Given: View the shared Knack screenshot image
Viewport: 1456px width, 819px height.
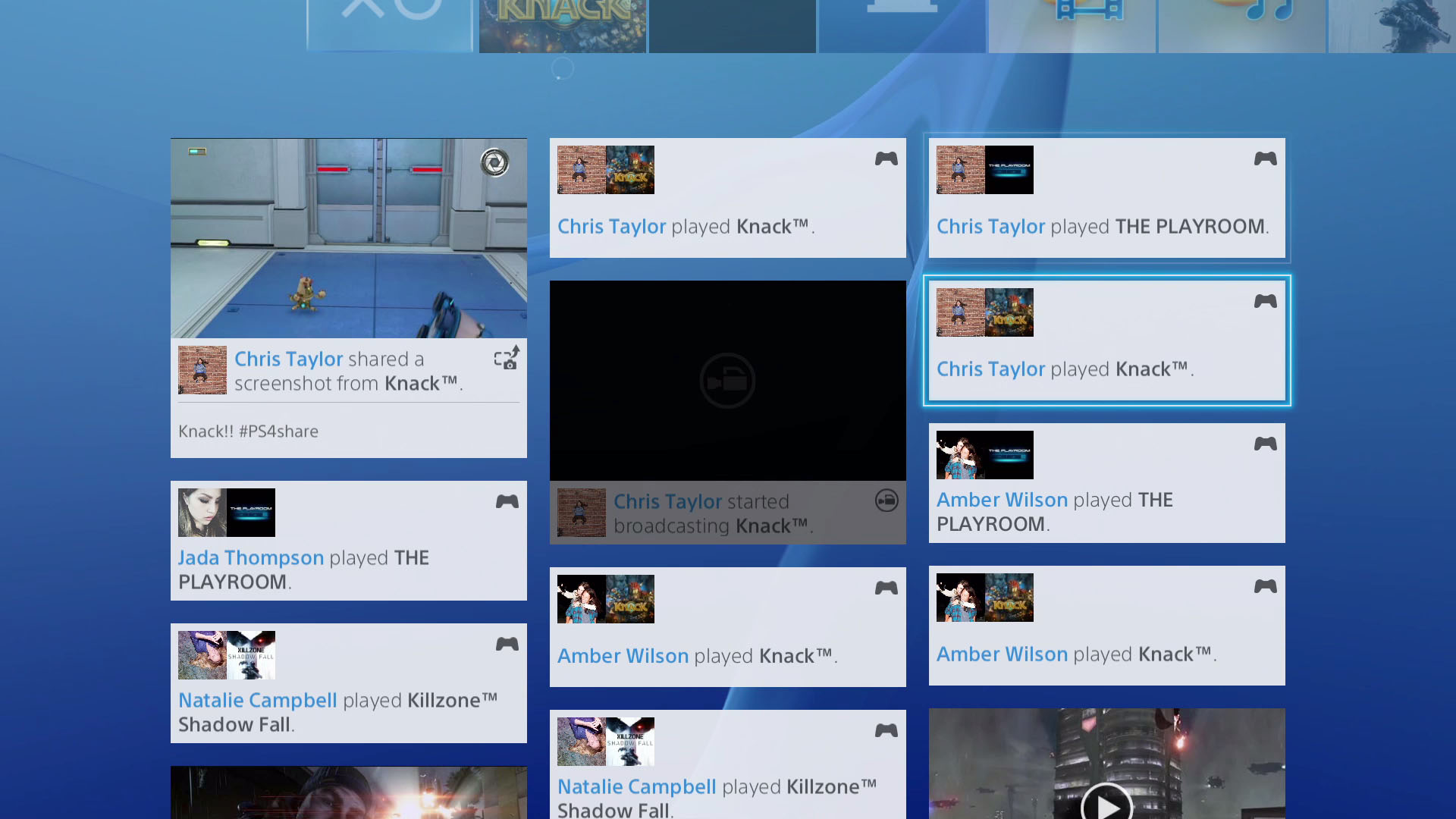Looking at the screenshot, I should (349, 238).
